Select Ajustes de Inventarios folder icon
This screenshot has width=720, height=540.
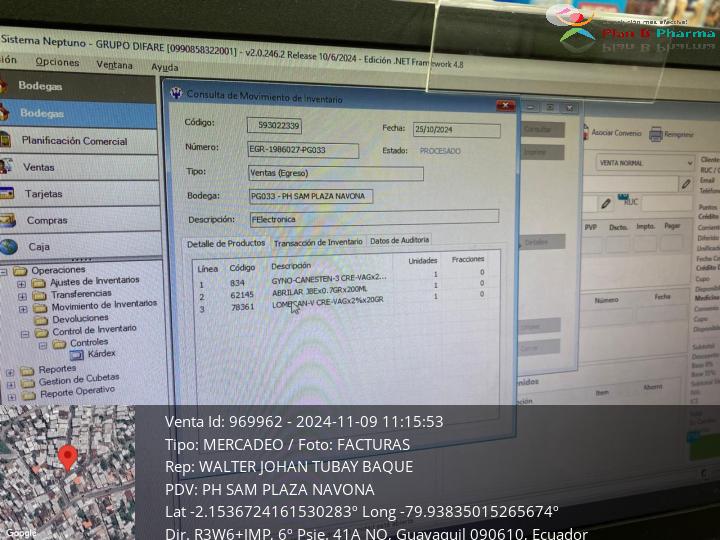pos(38,283)
